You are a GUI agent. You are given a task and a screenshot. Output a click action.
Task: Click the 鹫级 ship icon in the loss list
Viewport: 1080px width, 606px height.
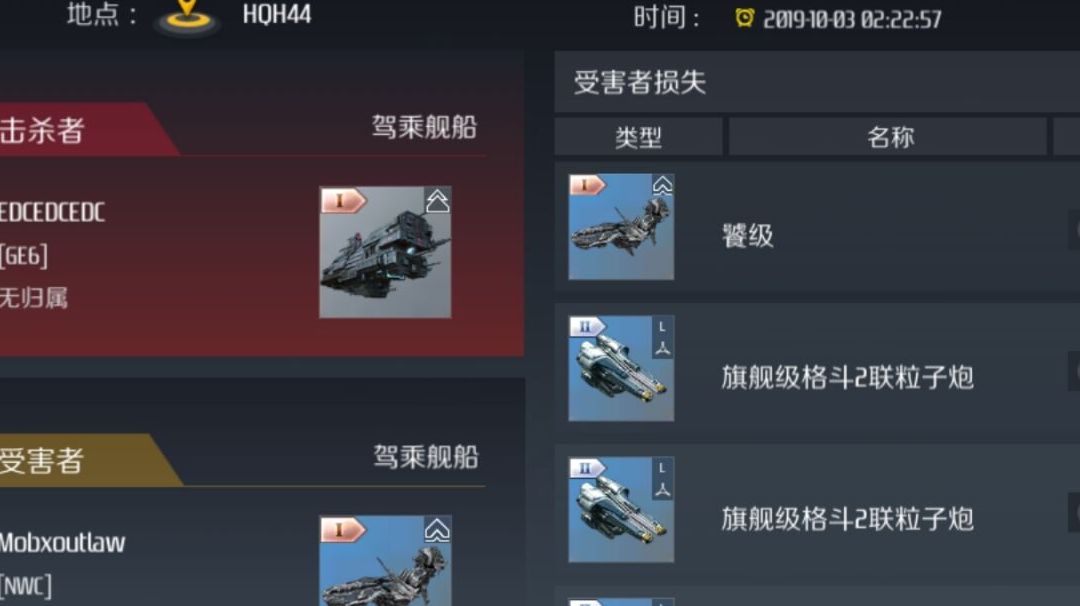[x=621, y=227]
